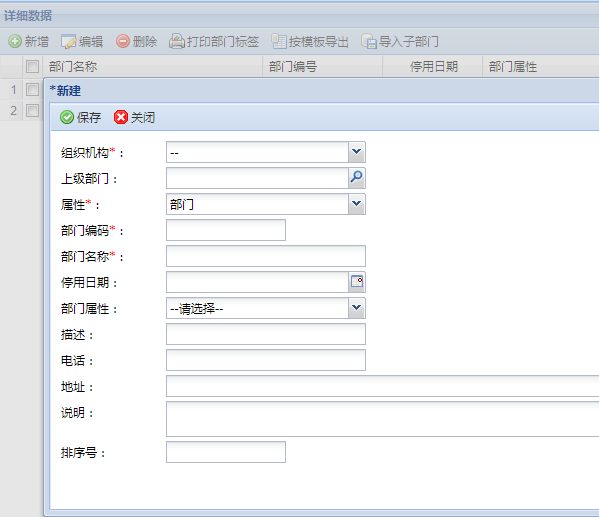Focus the 部门编码 input field

pyautogui.click(x=226, y=230)
